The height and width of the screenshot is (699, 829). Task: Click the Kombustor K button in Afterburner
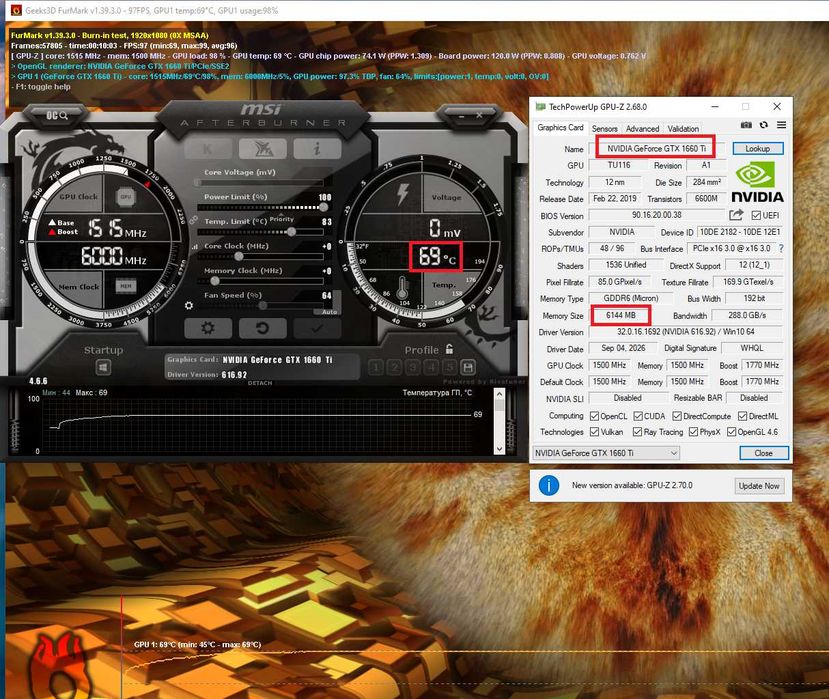pyautogui.click(x=208, y=149)
